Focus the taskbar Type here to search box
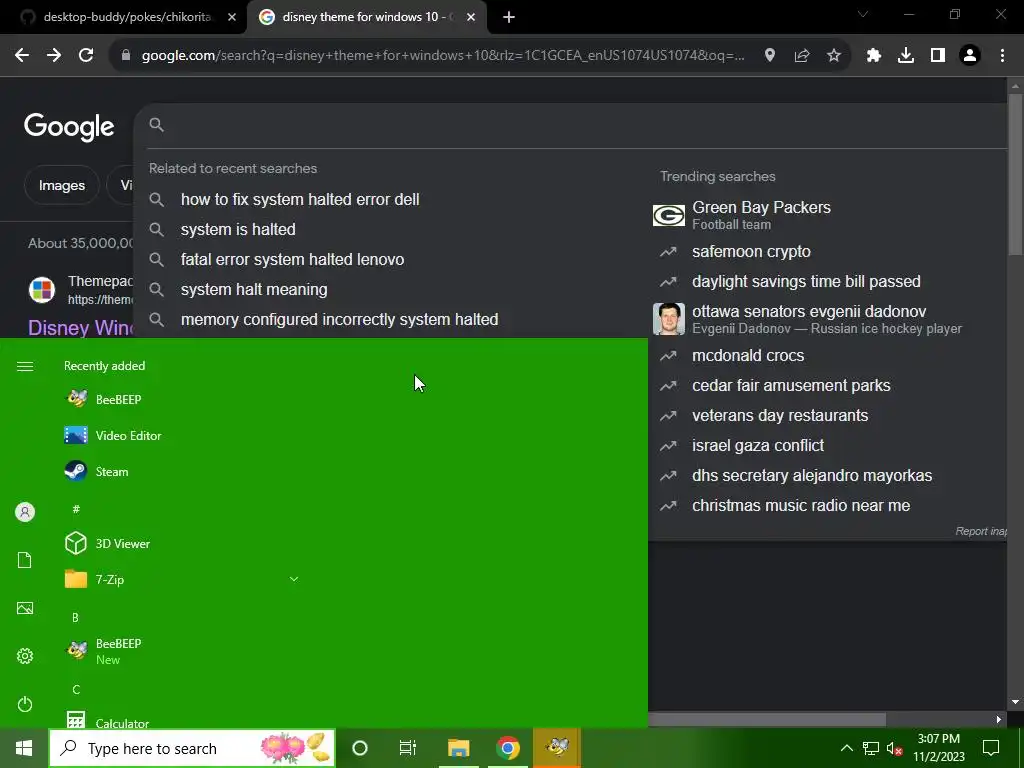 click(x=192, y=748)
